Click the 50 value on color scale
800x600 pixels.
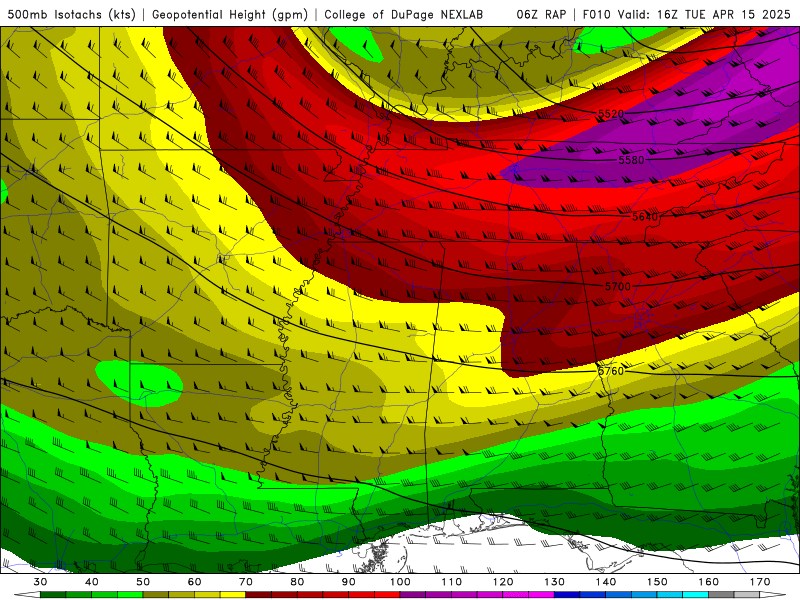[143, 582]
